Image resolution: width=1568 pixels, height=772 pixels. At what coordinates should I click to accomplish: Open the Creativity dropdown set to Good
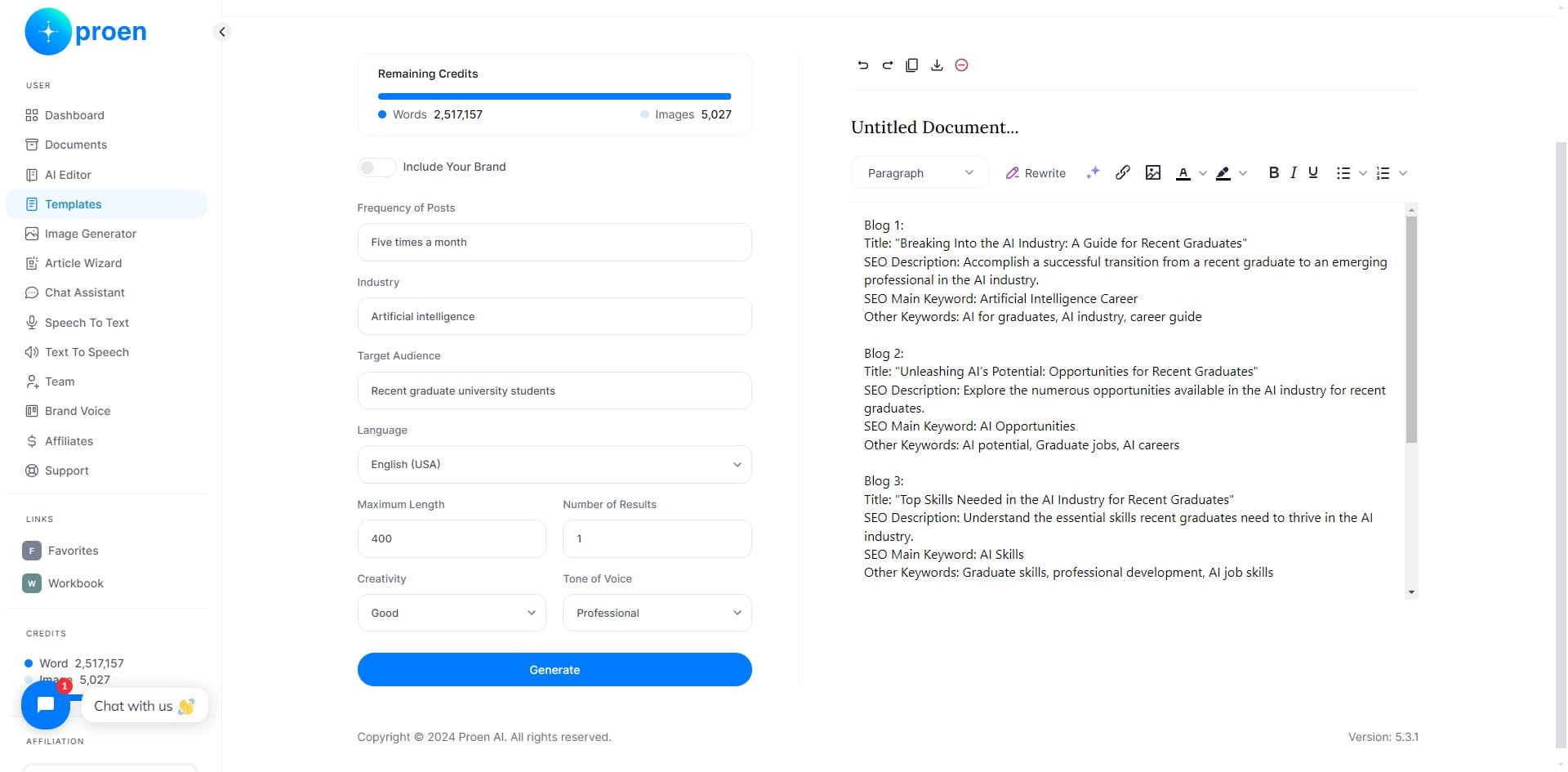(x=452, y=613)
